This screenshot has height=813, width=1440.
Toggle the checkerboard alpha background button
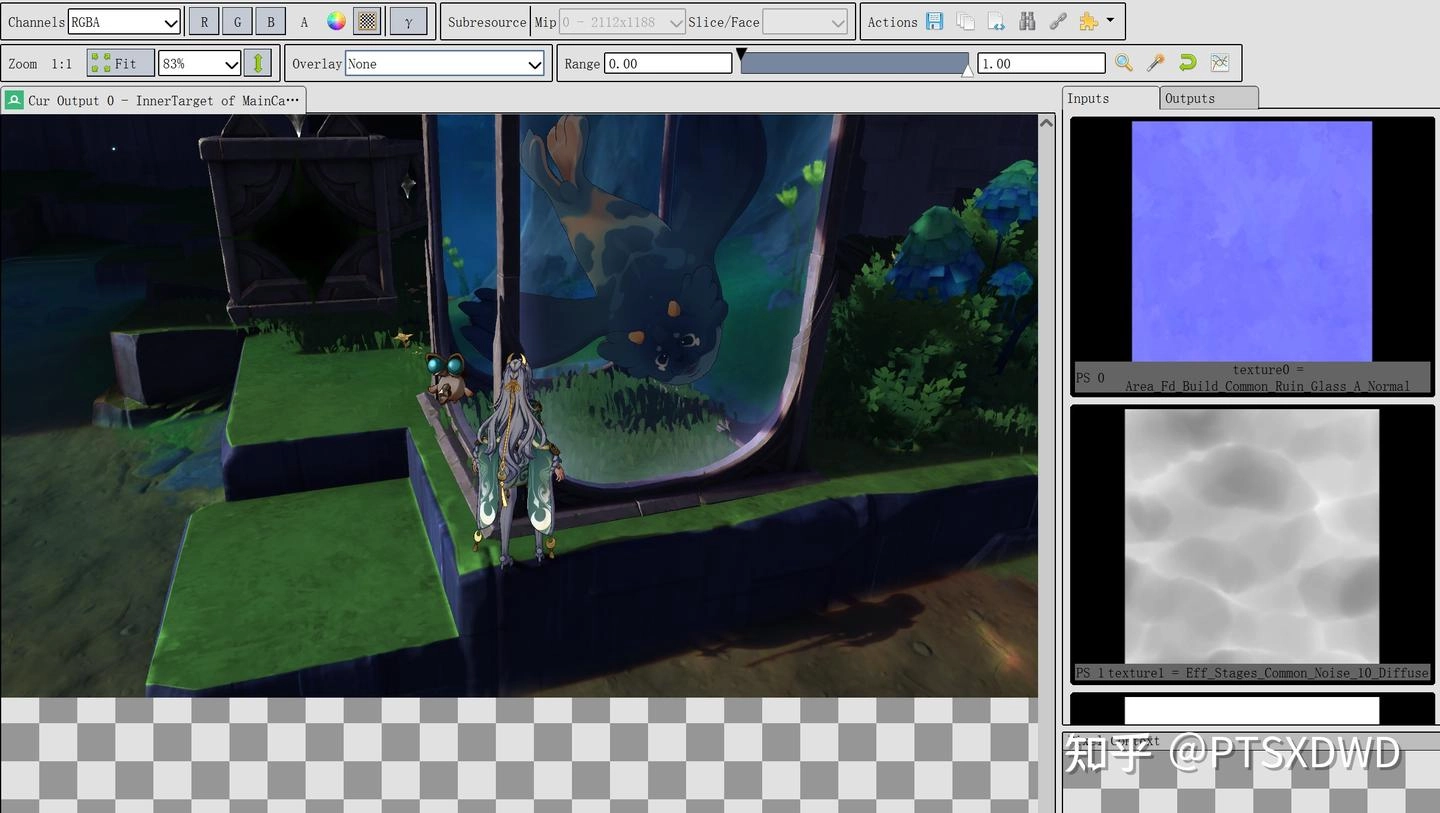point(367,21)
